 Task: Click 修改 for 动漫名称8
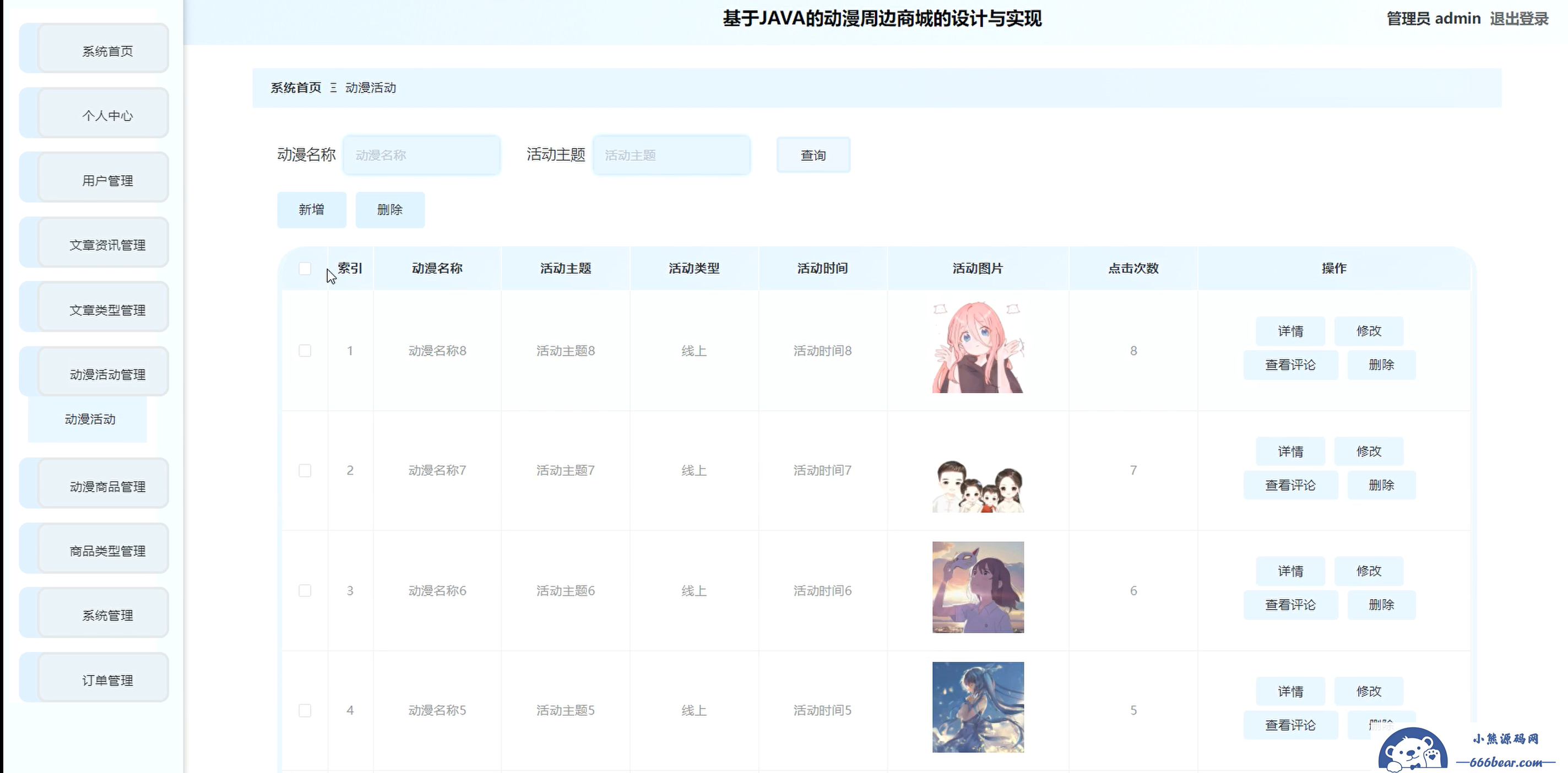point(1369,331)
